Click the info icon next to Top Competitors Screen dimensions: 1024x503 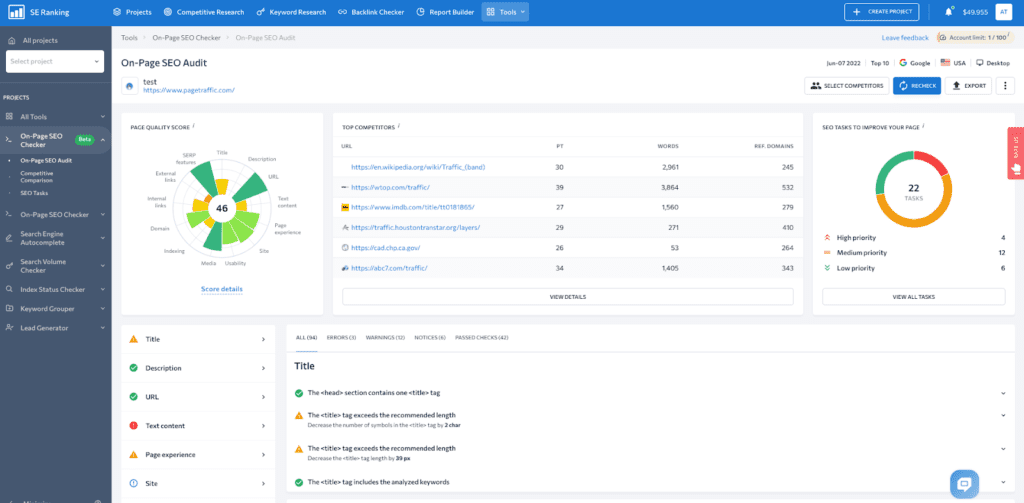point(398,125)
